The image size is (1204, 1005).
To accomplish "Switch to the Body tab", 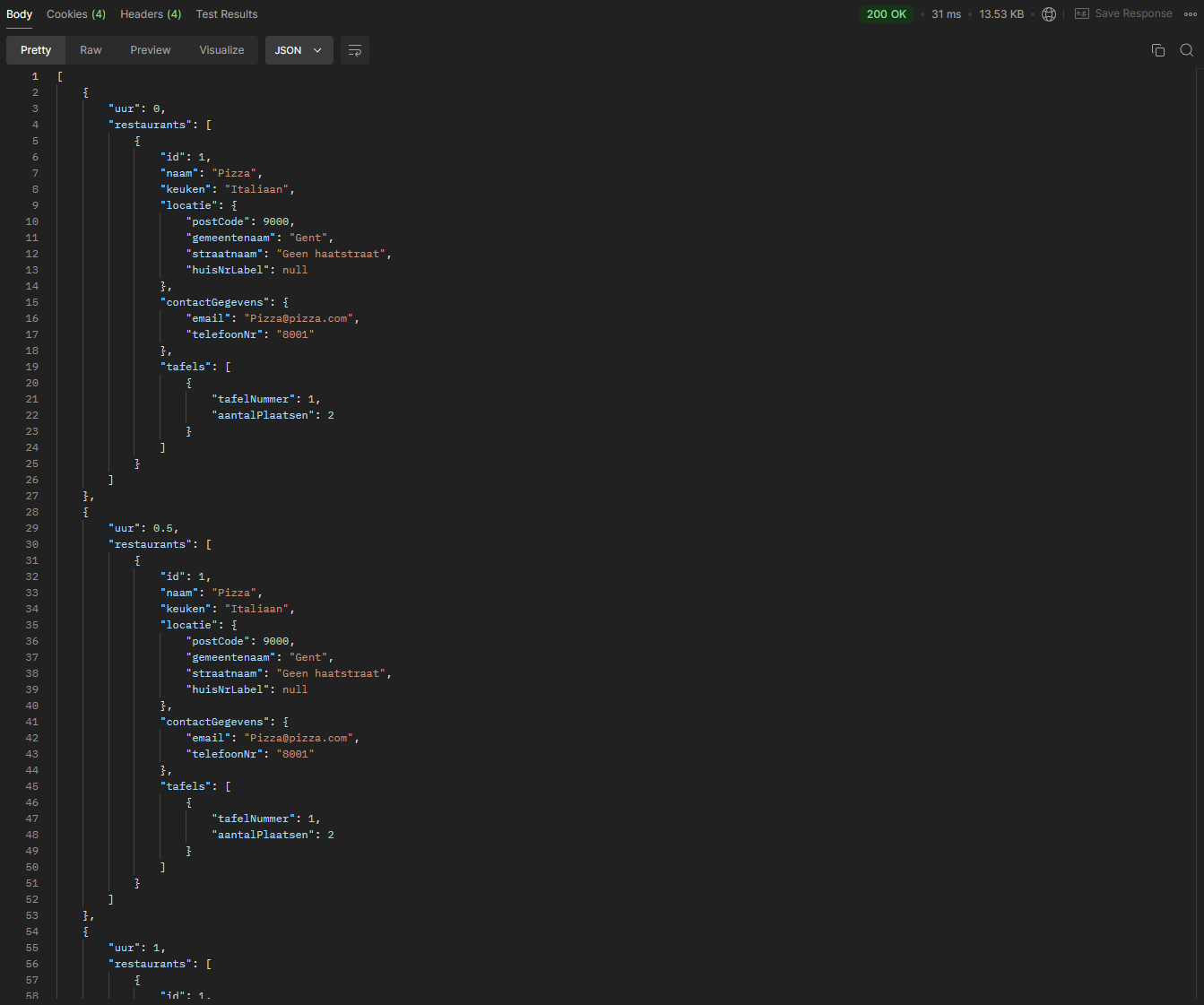I will pyautogui.click(x=20, y=14).
